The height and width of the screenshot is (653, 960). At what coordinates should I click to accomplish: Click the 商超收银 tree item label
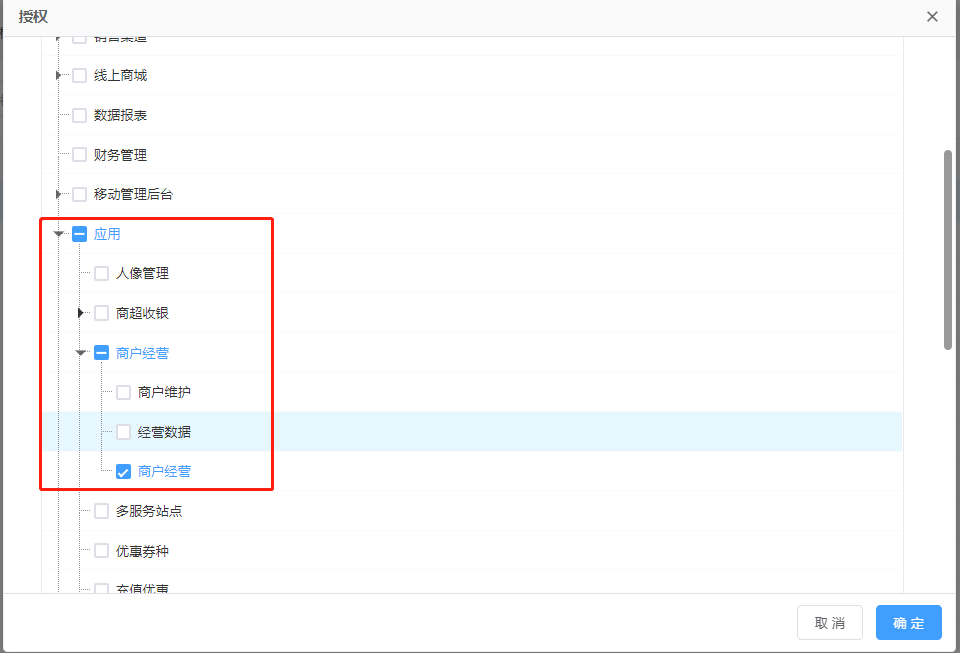tap(142, 313)
